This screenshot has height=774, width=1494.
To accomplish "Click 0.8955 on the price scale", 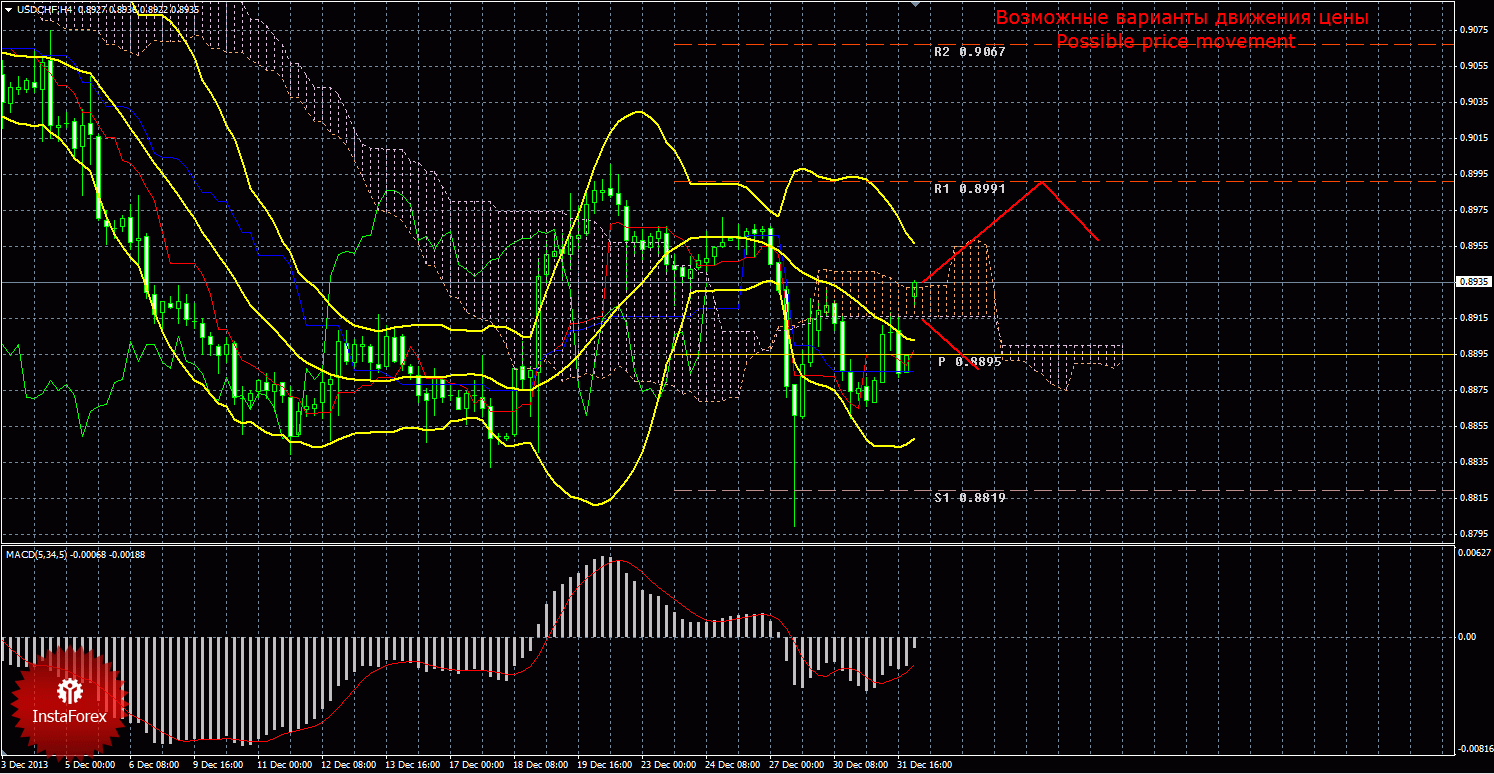I will point(1472,246).
